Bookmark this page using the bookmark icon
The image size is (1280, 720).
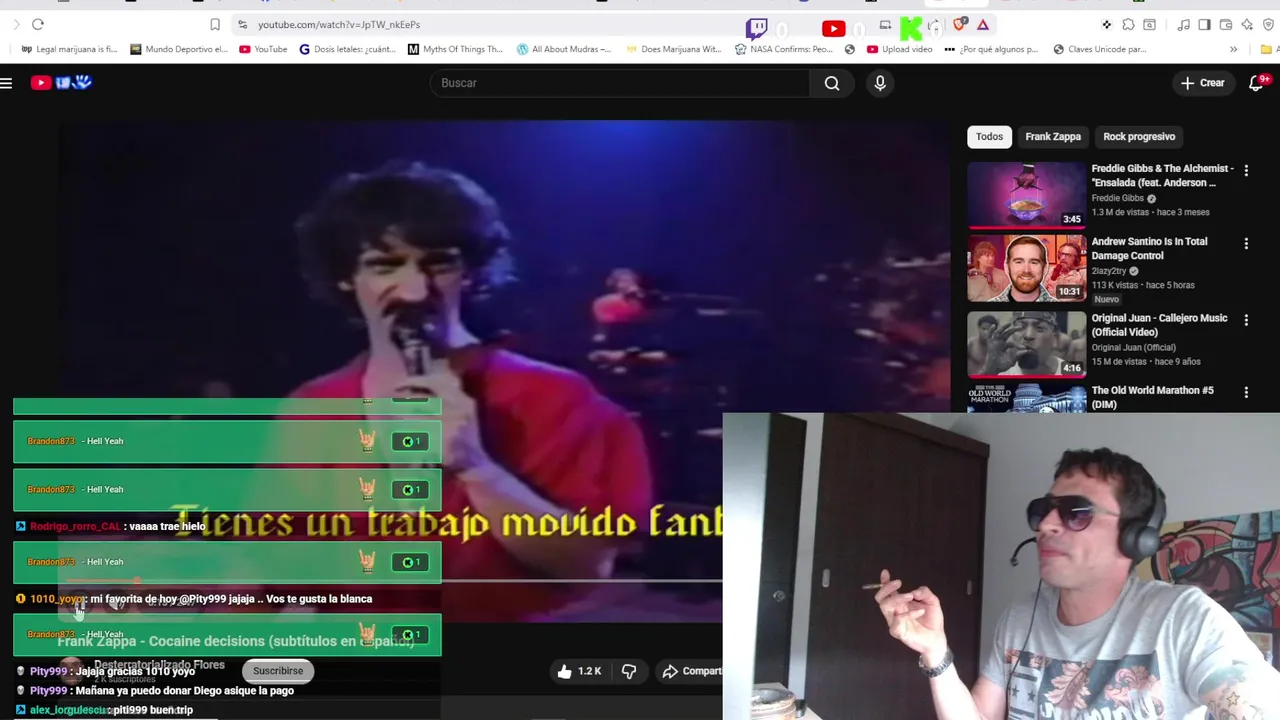coord(215,24)
